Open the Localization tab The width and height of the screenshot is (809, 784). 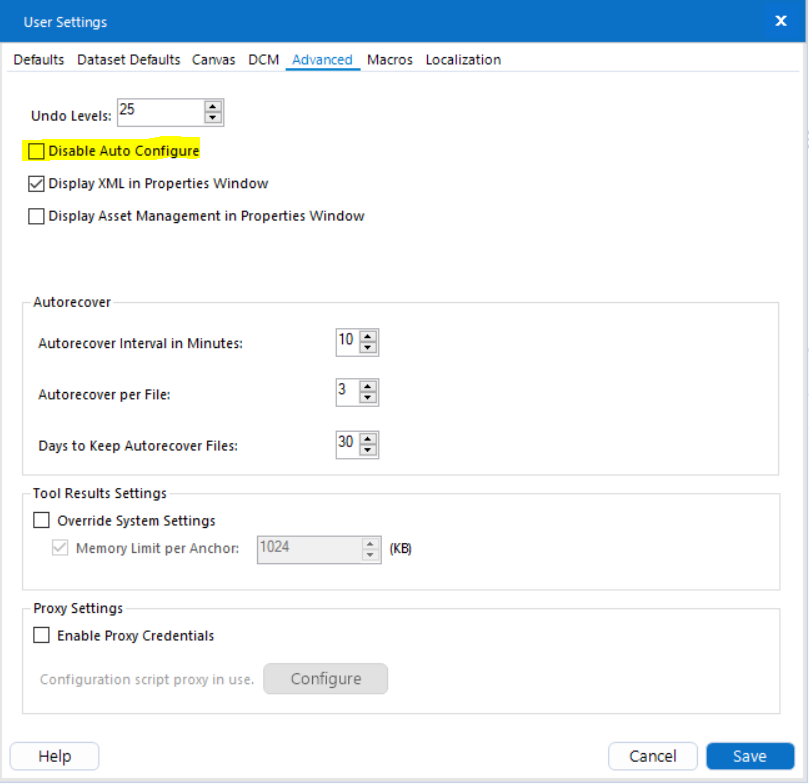(463, 60)
